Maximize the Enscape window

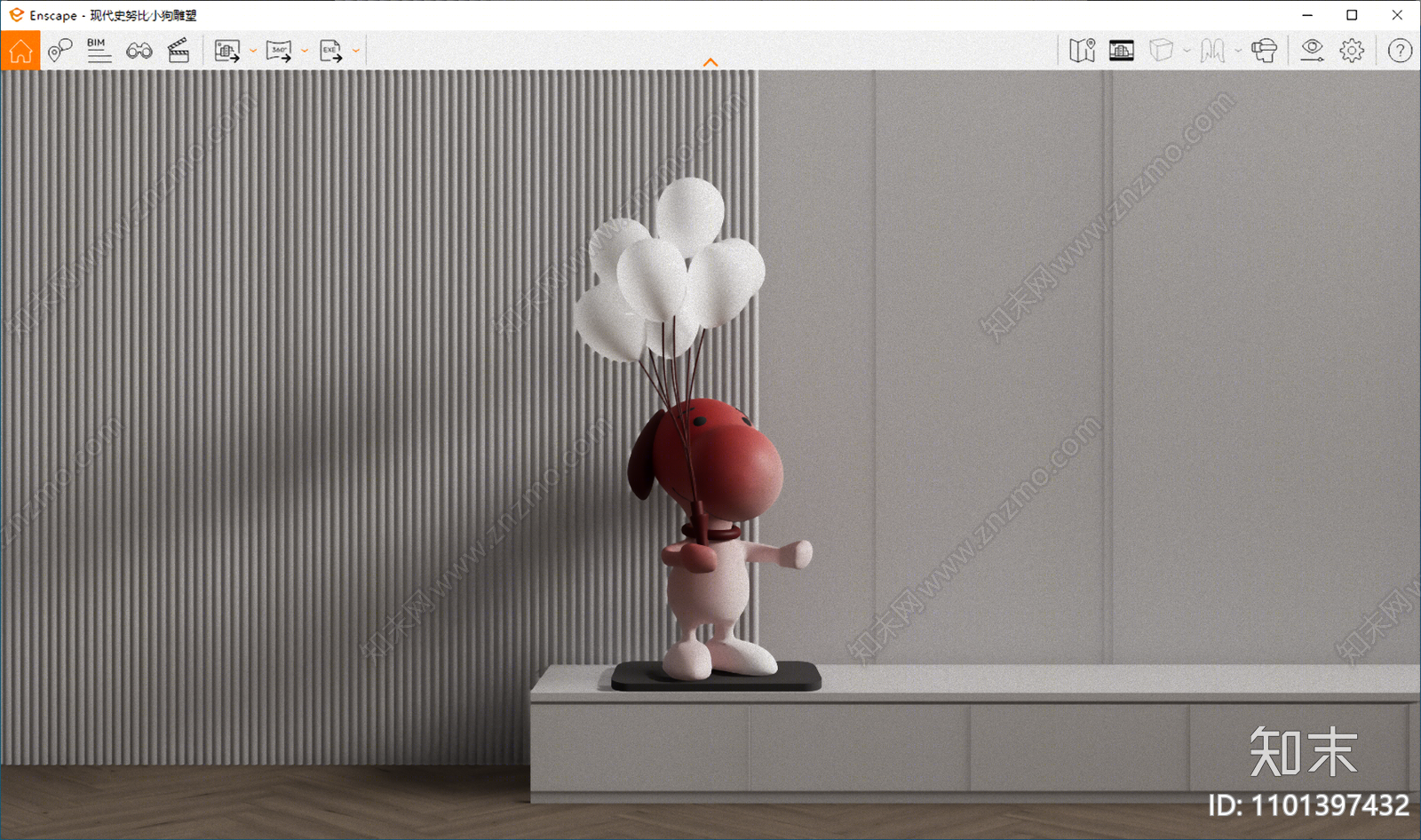pyautogui.click(x=1352, y=15)
